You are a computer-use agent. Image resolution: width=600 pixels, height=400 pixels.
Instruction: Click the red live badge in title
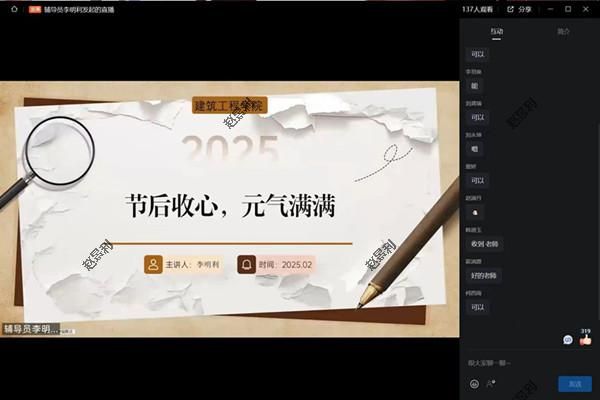coord(34,10)
